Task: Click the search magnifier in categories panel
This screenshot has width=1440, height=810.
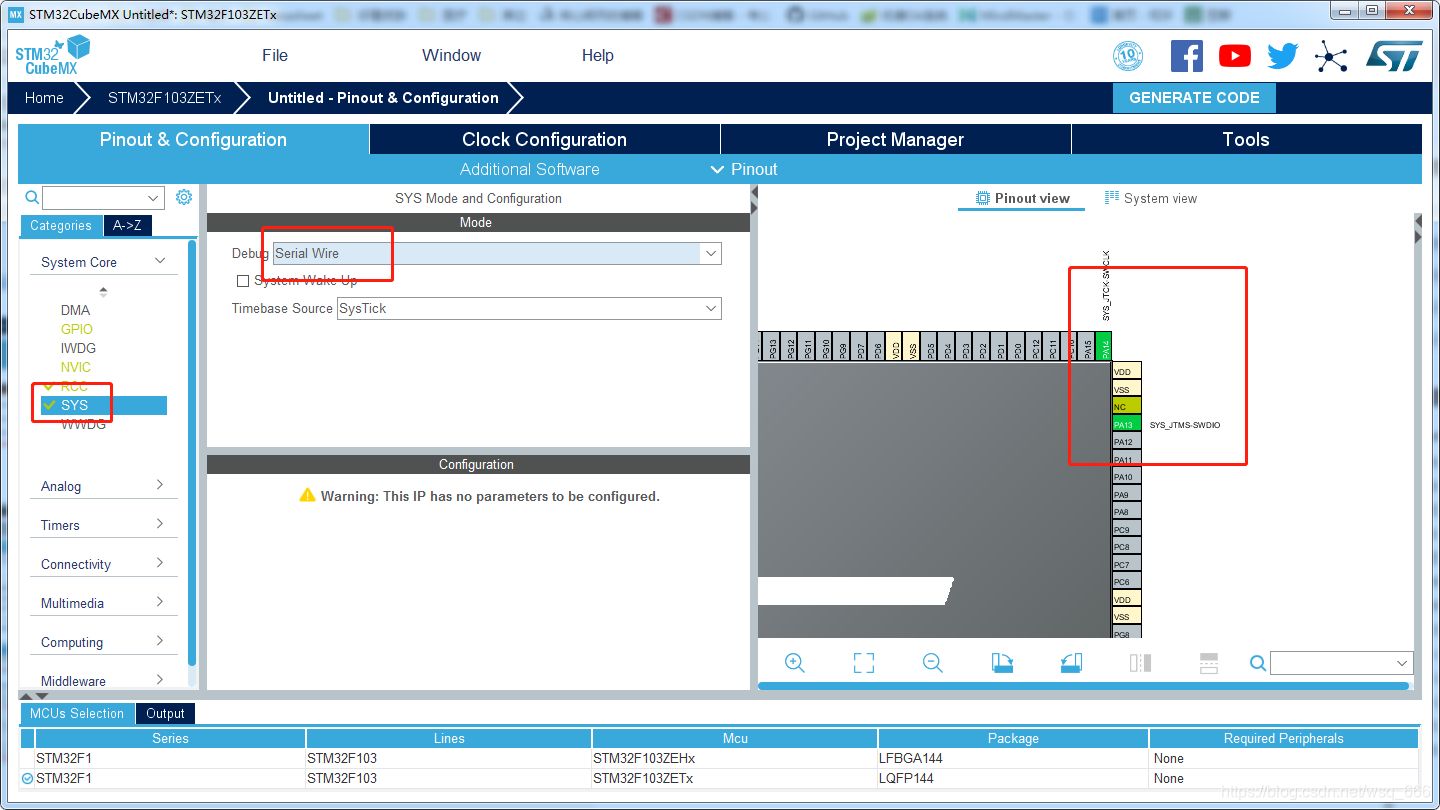Action: 32,197
